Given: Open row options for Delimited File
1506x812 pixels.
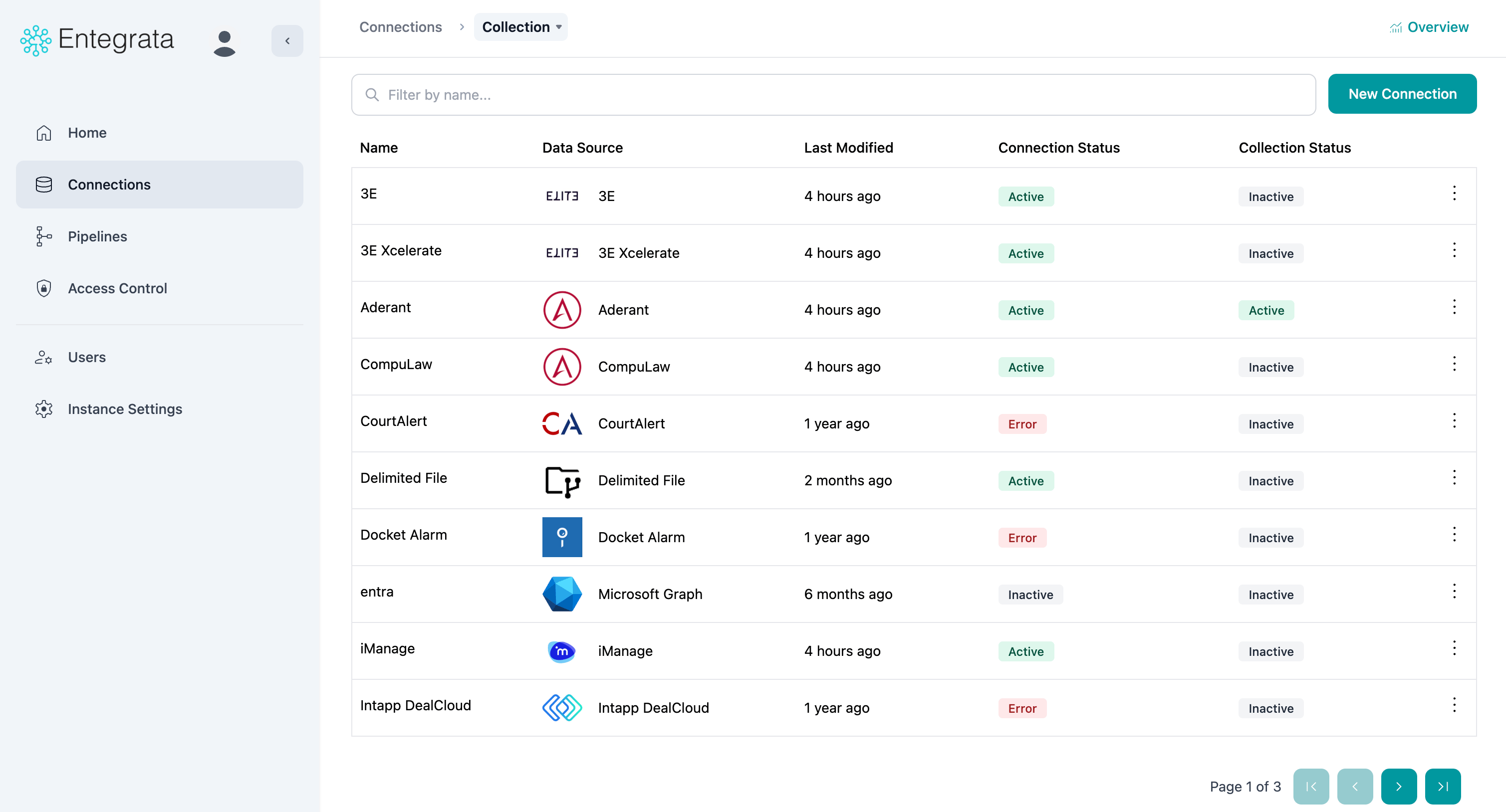Looking at the screenshot, I should click(x=1454, y=478).
